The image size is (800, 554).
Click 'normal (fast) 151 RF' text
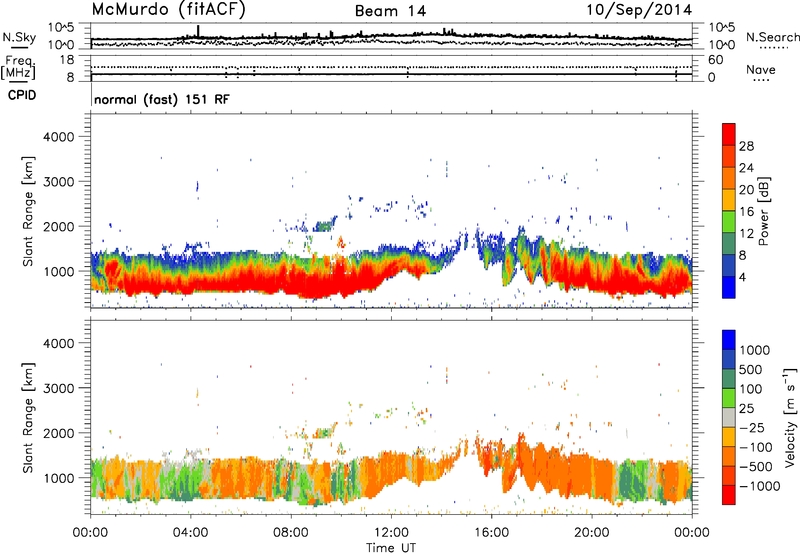(162, 99)
